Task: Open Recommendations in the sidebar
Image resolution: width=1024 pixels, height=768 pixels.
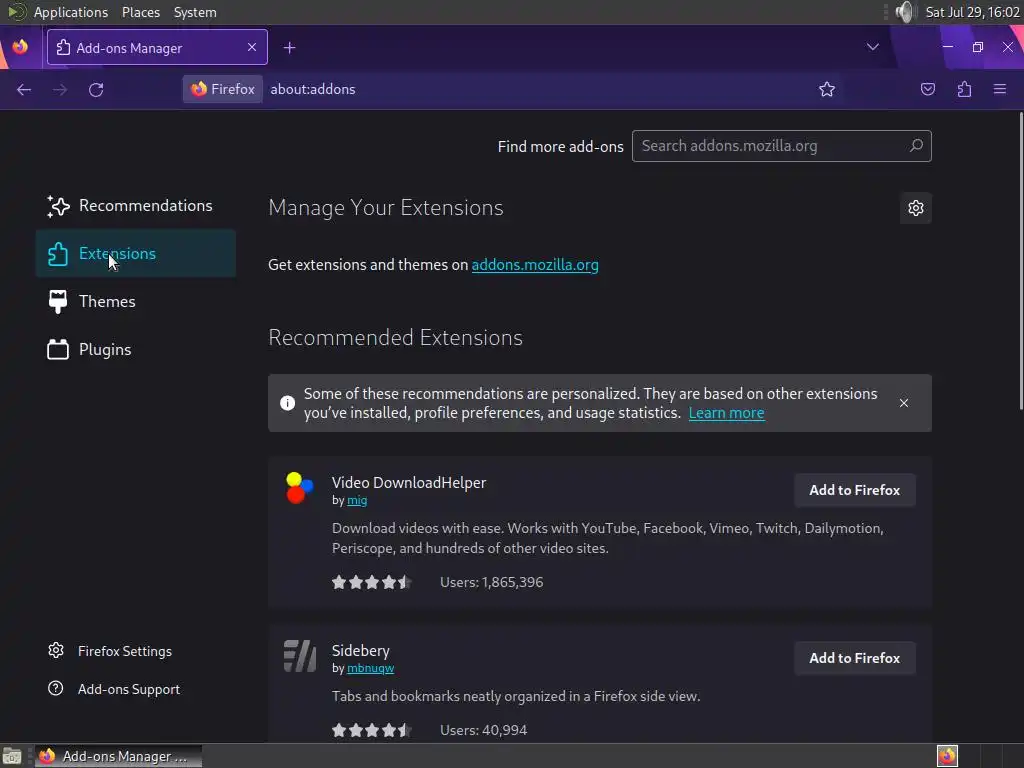Action: point(136,206)
